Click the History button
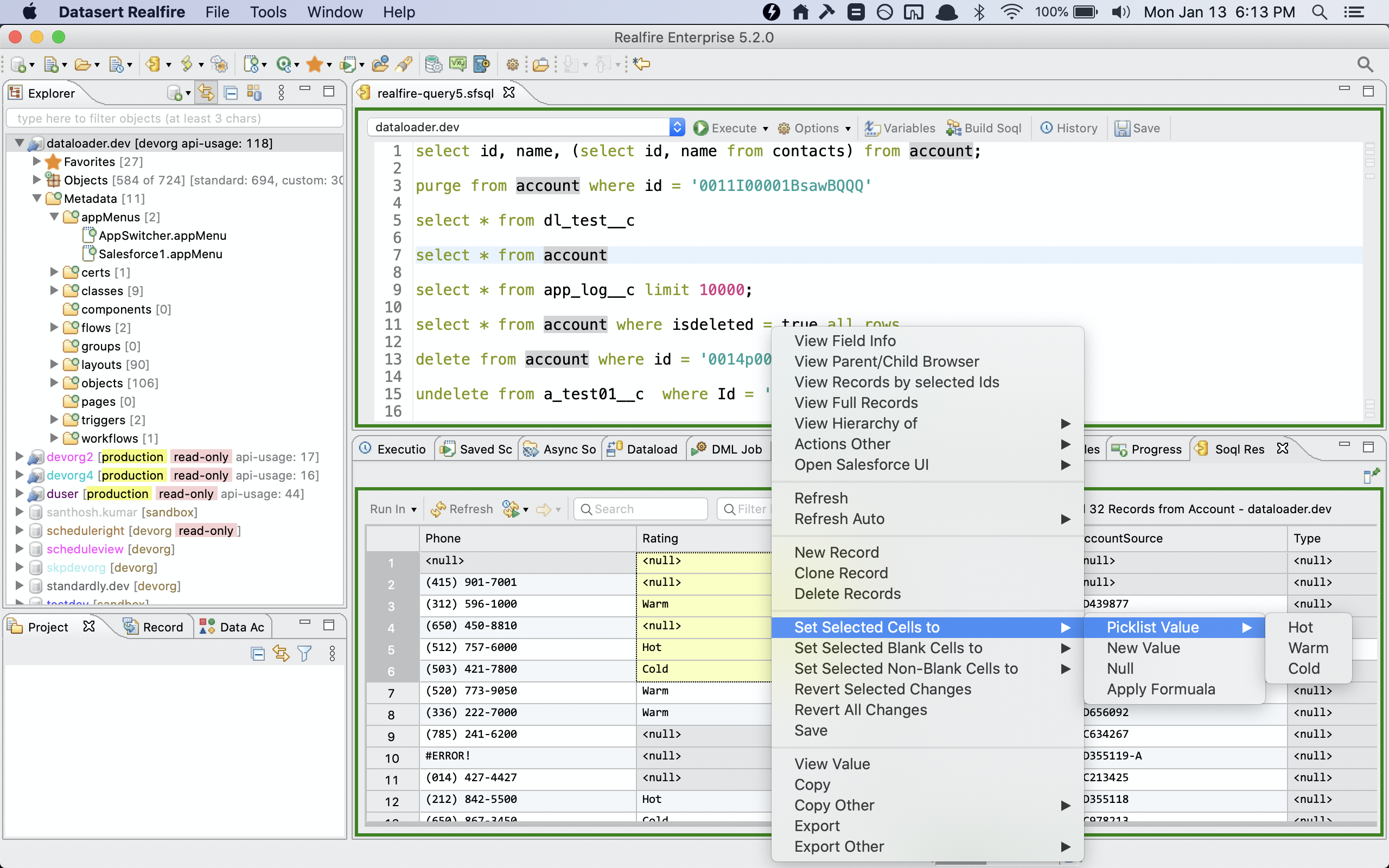Screen dimensions: 1389x868 (x=1068, y=128)
